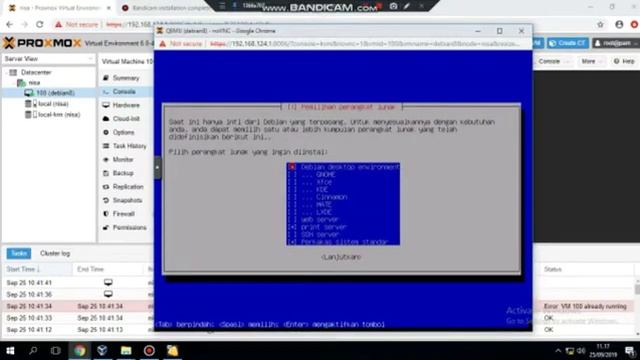This screenshot has height=360, width=640.
Task: Sort by the End Time column
Action: (x=91, y=269)
